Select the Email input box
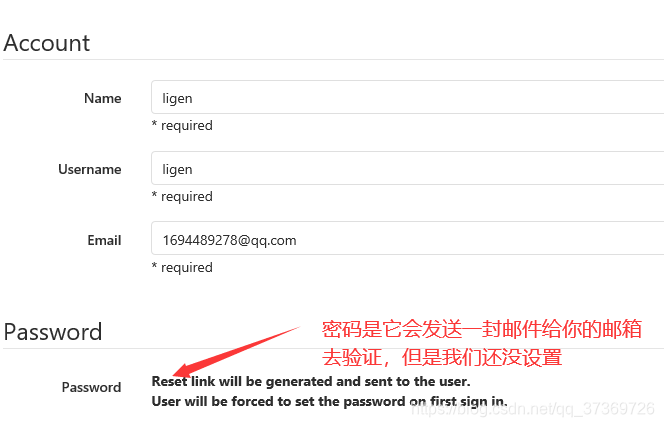664x427 pixels. [x=407, y=238]
